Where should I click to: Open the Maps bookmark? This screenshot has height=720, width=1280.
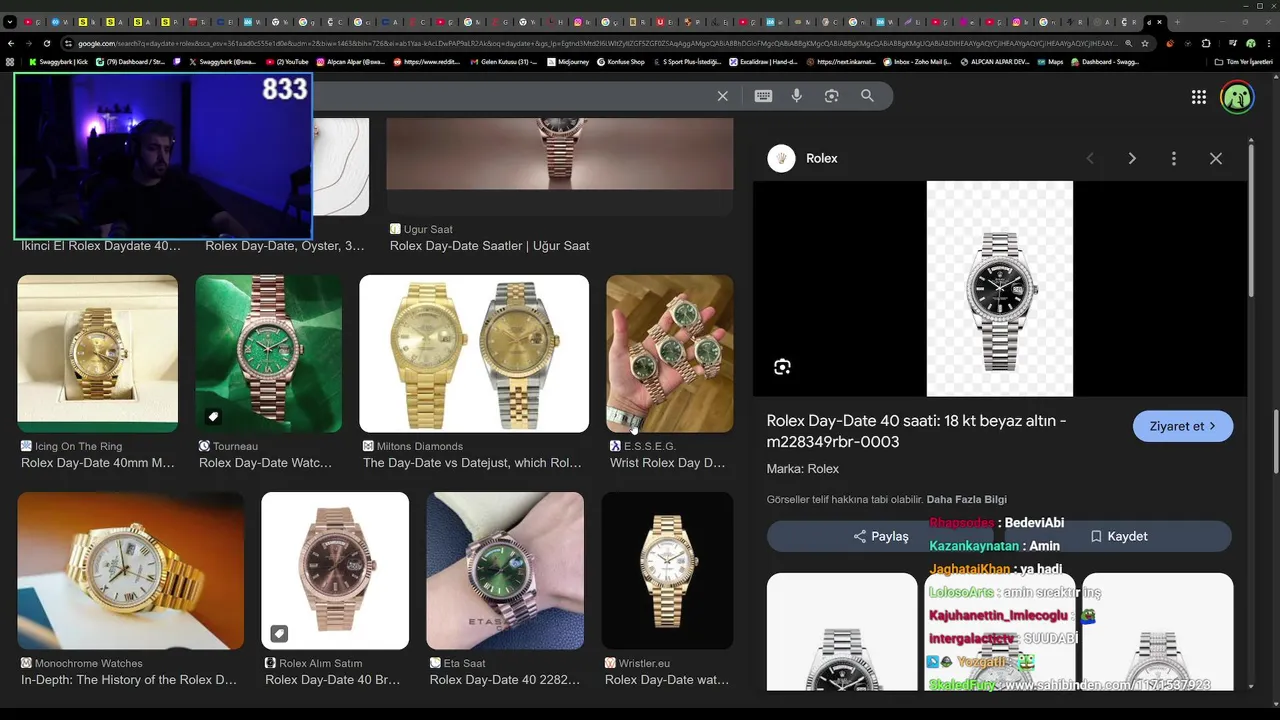click(1049, 62)
